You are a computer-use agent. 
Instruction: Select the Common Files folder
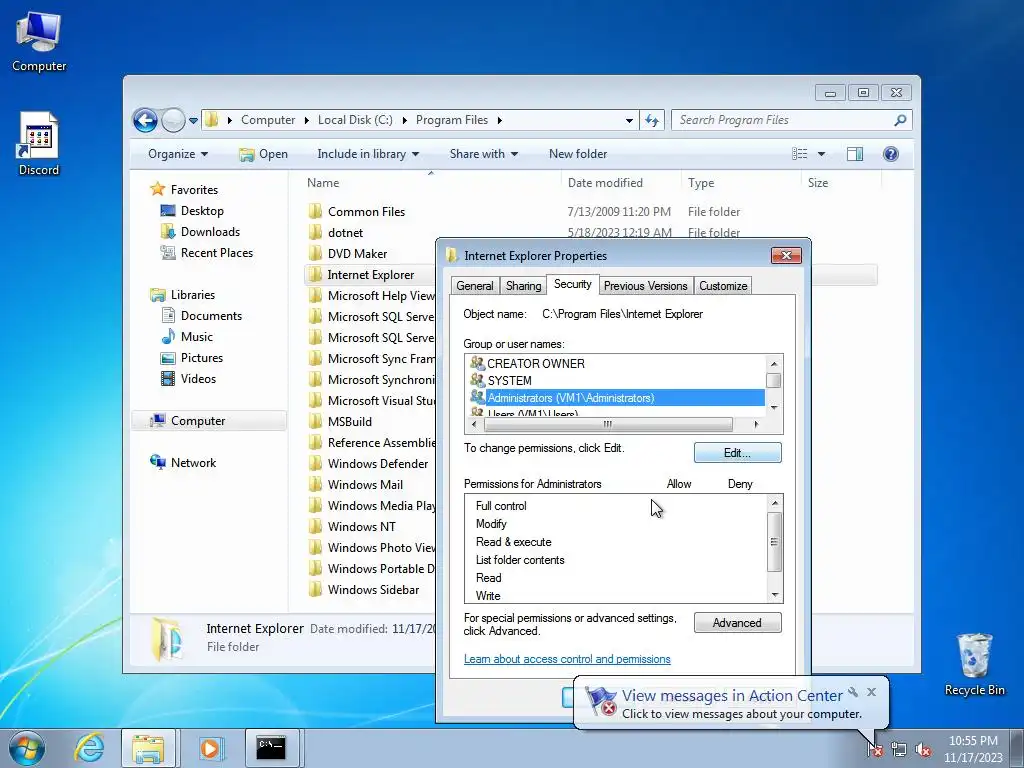pyautogui.click(x=366, y=212)
